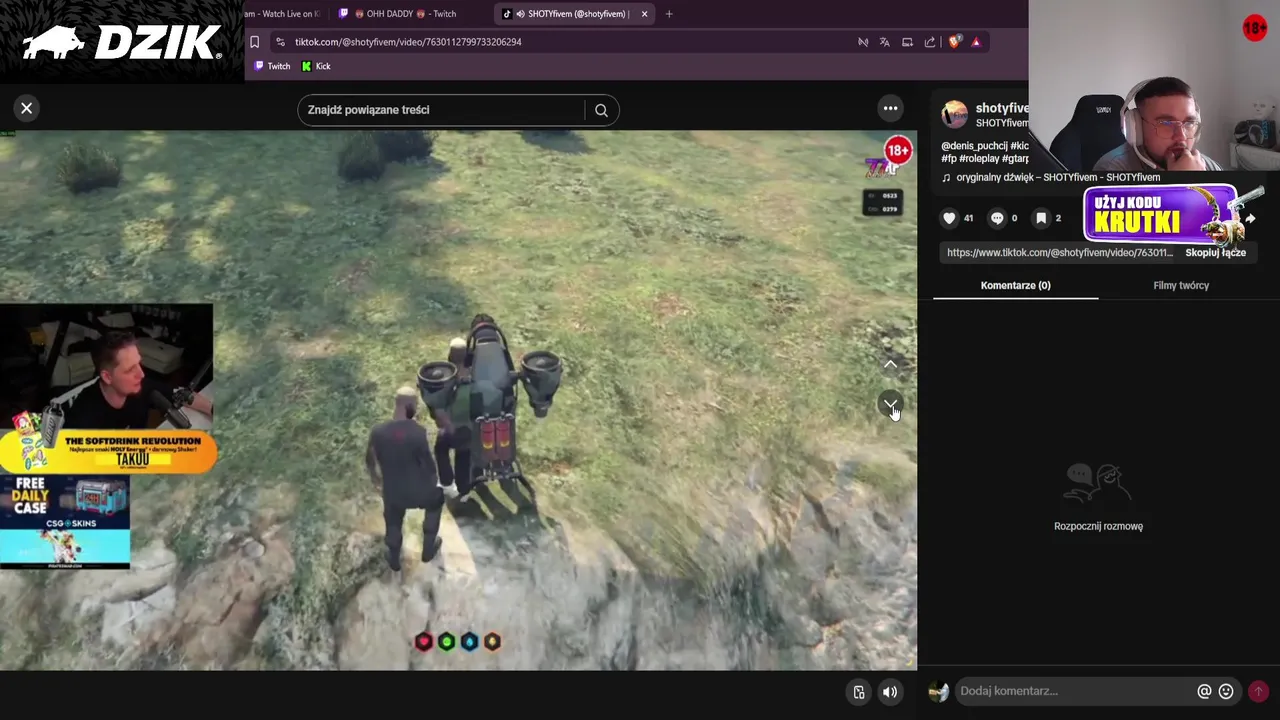The height and width of the screenshot is (720, 1280).
Task: Like the video with the heart icon
Action: click(x=949, y=218)
